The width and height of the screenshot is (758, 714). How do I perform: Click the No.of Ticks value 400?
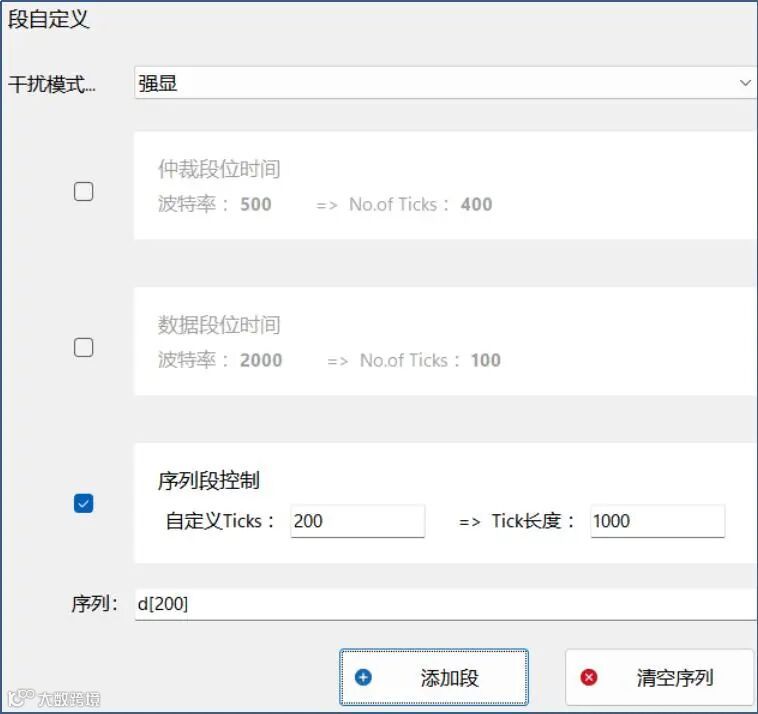click(x=477, y=204)
